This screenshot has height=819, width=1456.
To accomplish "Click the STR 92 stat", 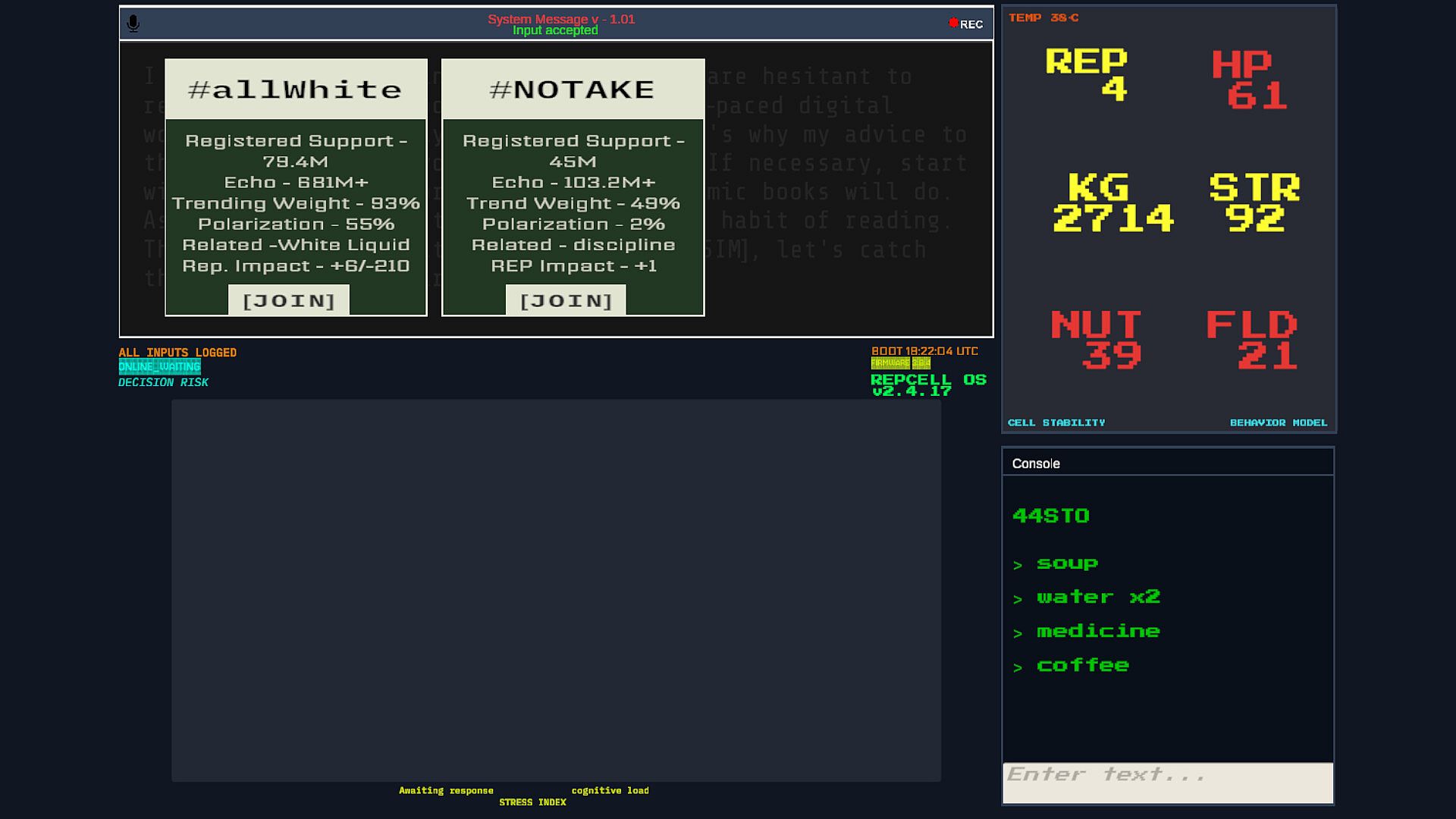I will pyautogui.click(x=1255, y=202).
